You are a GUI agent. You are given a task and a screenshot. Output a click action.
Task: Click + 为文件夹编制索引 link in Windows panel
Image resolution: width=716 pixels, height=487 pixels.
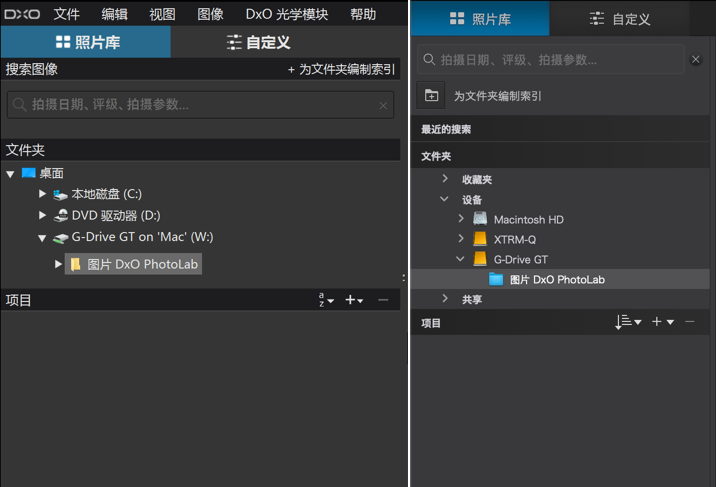[341, 69]
